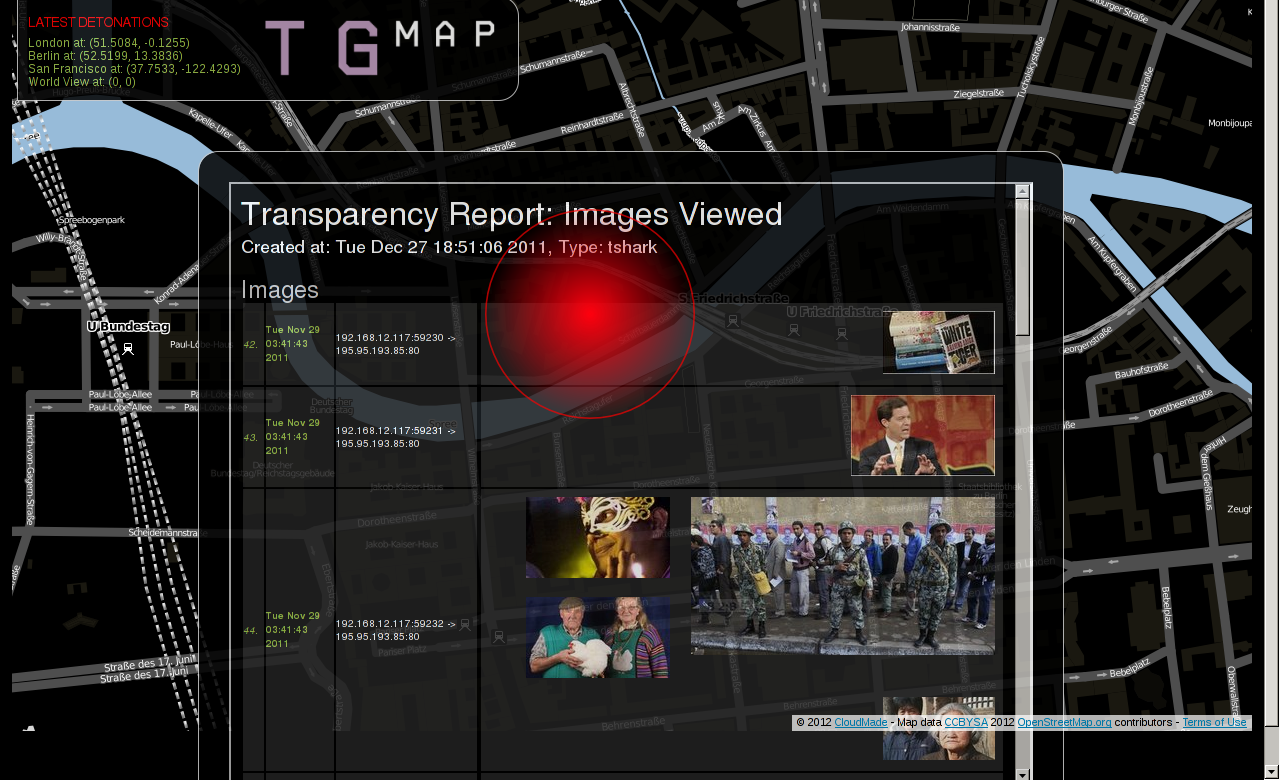
Task: Open the CloudMade link in map attribution
Action: click(861, 722)
